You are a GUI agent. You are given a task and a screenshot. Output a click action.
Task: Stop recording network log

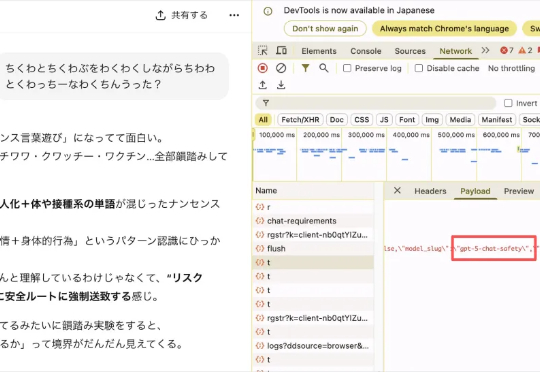click(262, 68)
